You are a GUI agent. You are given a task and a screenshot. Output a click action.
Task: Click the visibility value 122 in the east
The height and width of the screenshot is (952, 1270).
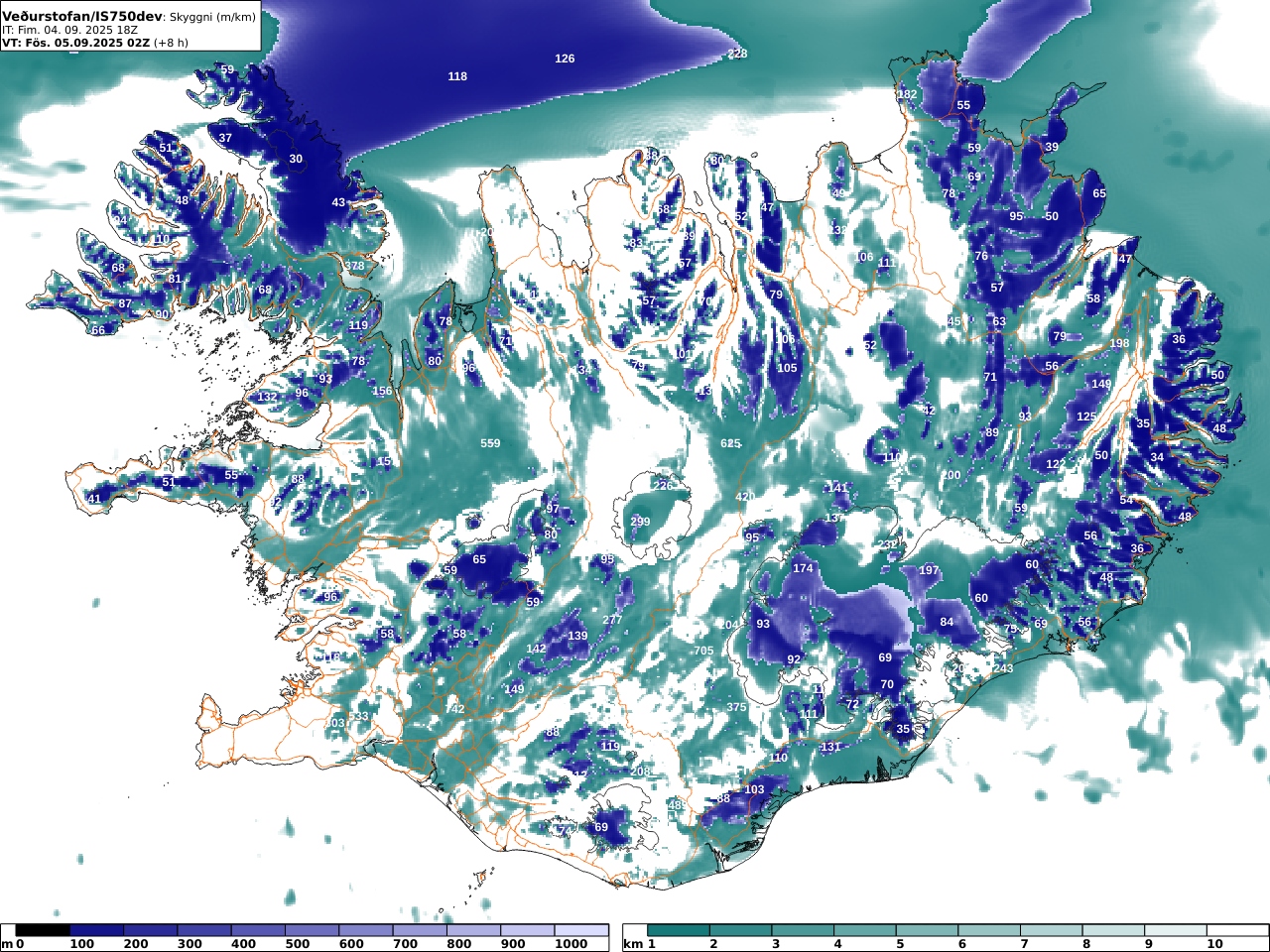(x=1055, y=464)
